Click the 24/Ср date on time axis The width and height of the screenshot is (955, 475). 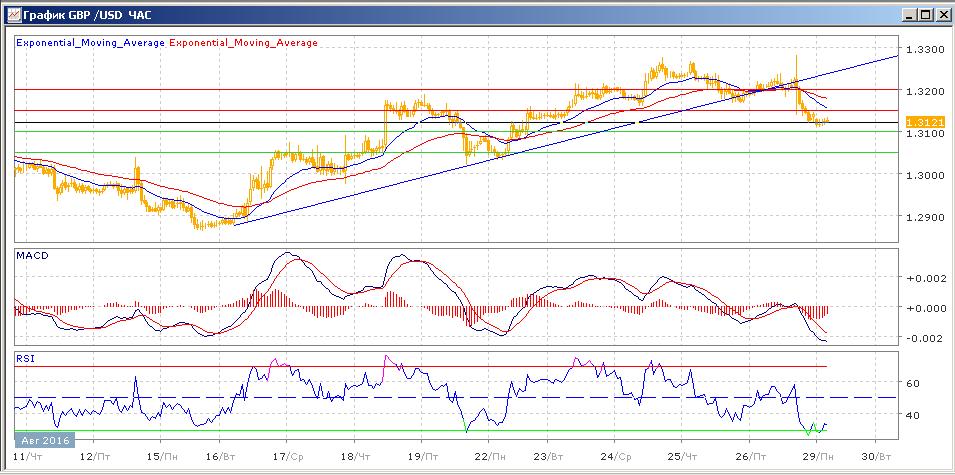[618, 455]
